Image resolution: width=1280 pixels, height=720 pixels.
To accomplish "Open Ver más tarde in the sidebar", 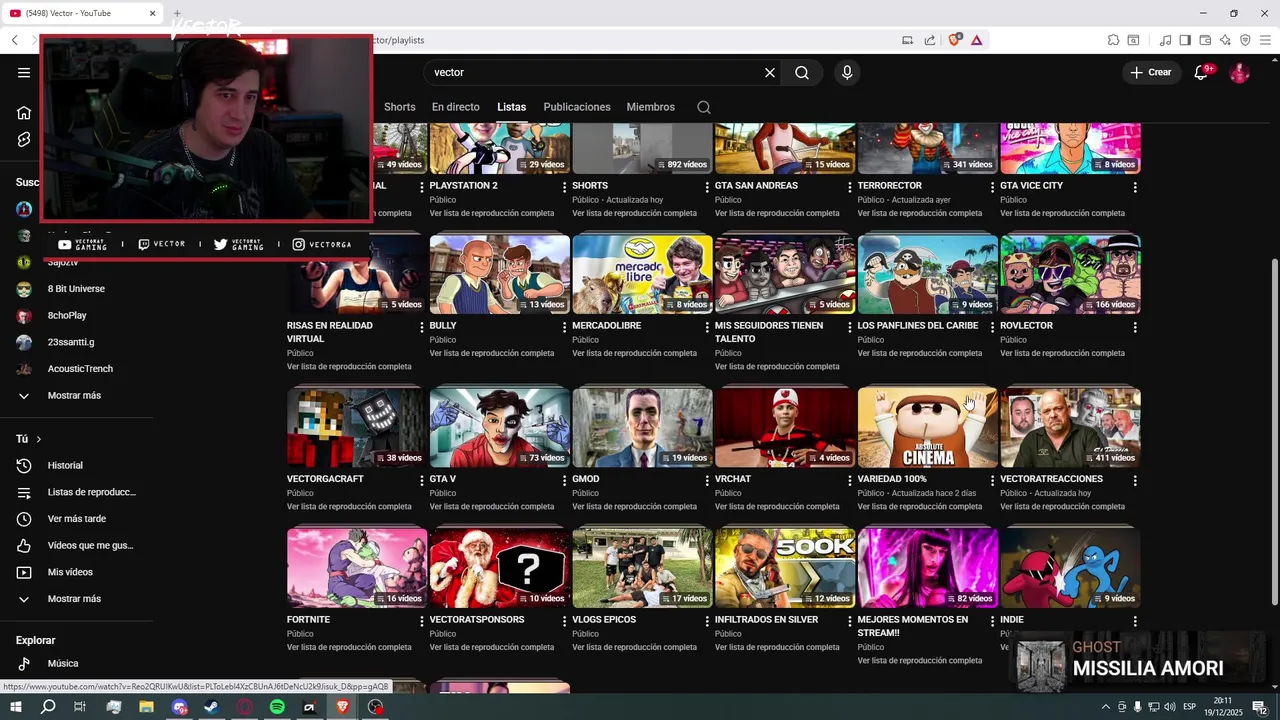I will (76, 519).
